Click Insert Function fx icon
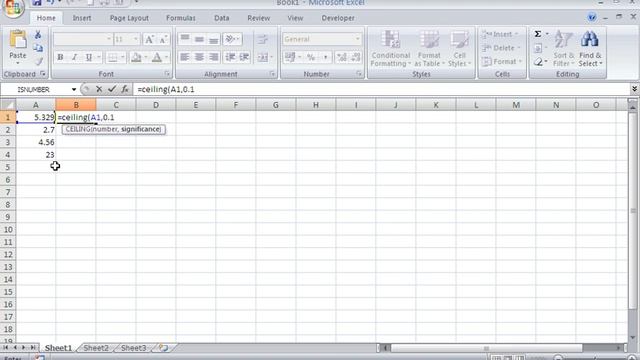Image resolution: width=640 pixels, height=360 pixels. coord(125,89)
